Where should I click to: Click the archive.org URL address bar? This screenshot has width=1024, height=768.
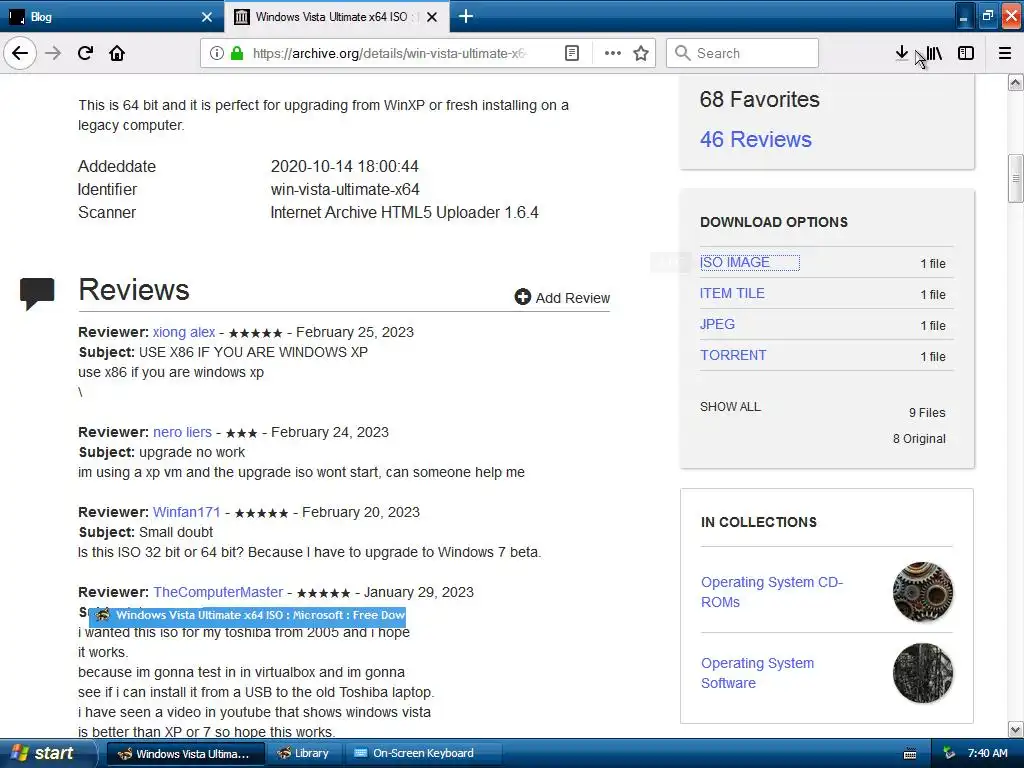[389, 53]
